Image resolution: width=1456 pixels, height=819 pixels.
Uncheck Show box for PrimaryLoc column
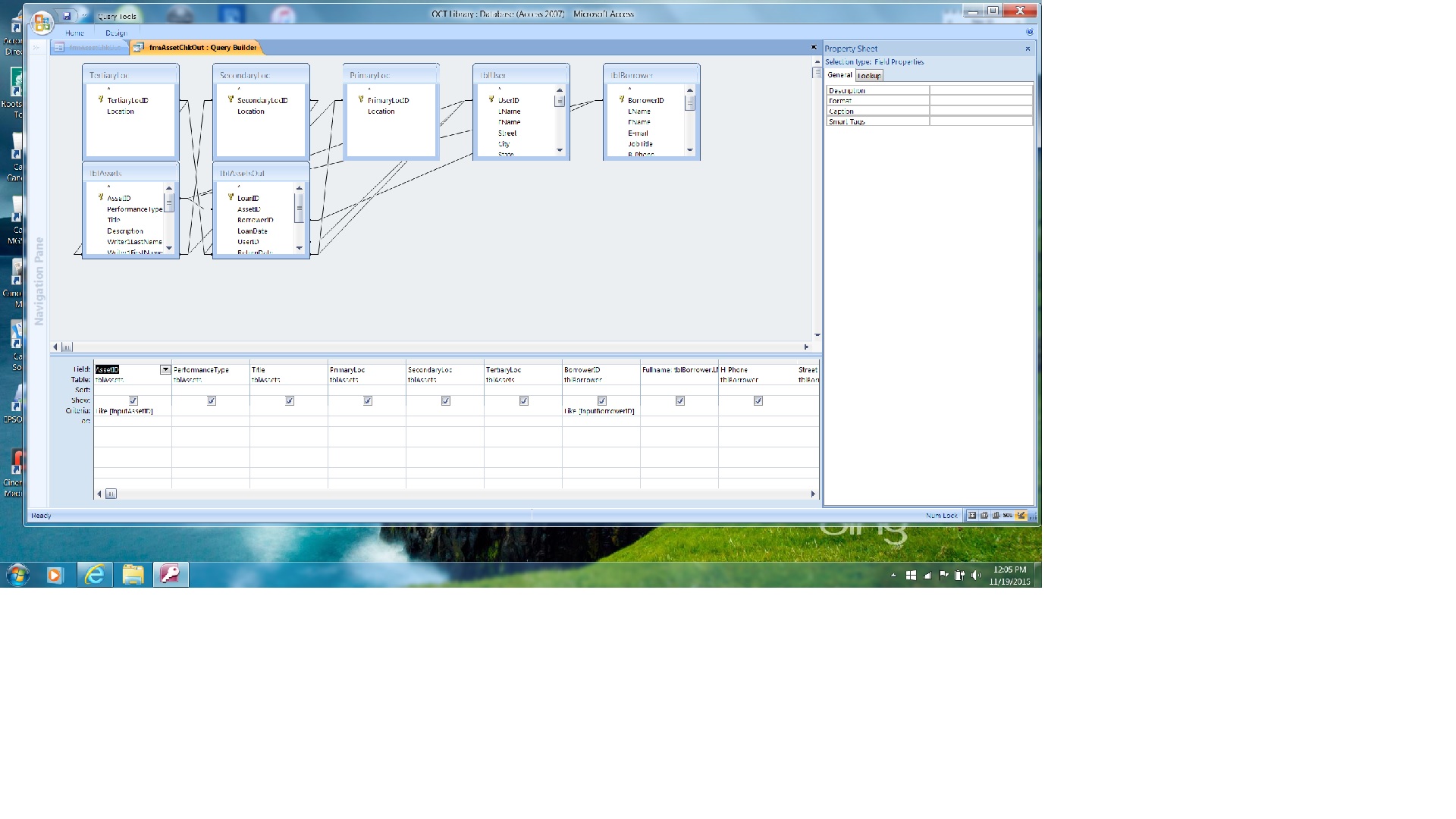pos(368,400)
